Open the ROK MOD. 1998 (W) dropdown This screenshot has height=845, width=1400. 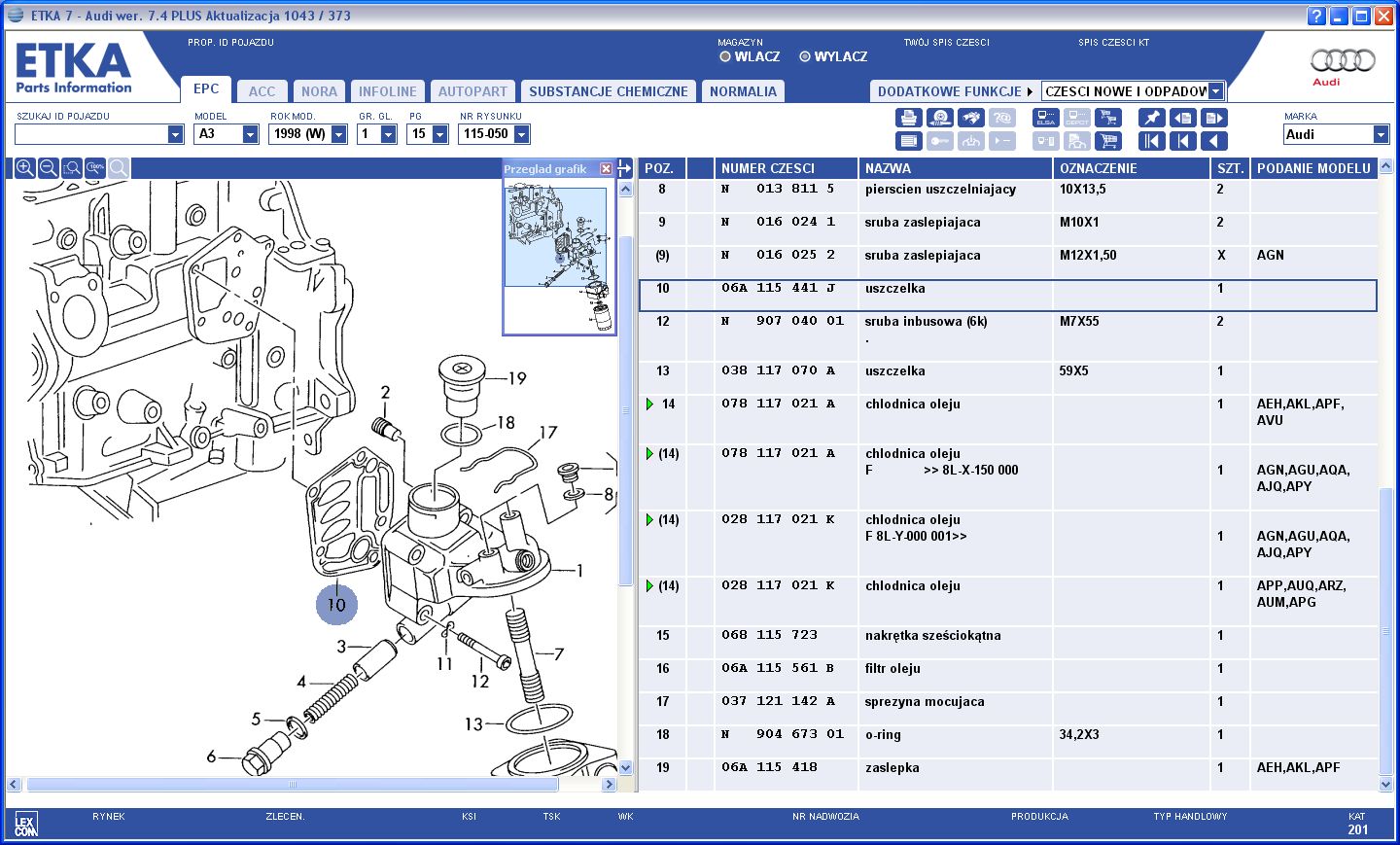point(338,134)
